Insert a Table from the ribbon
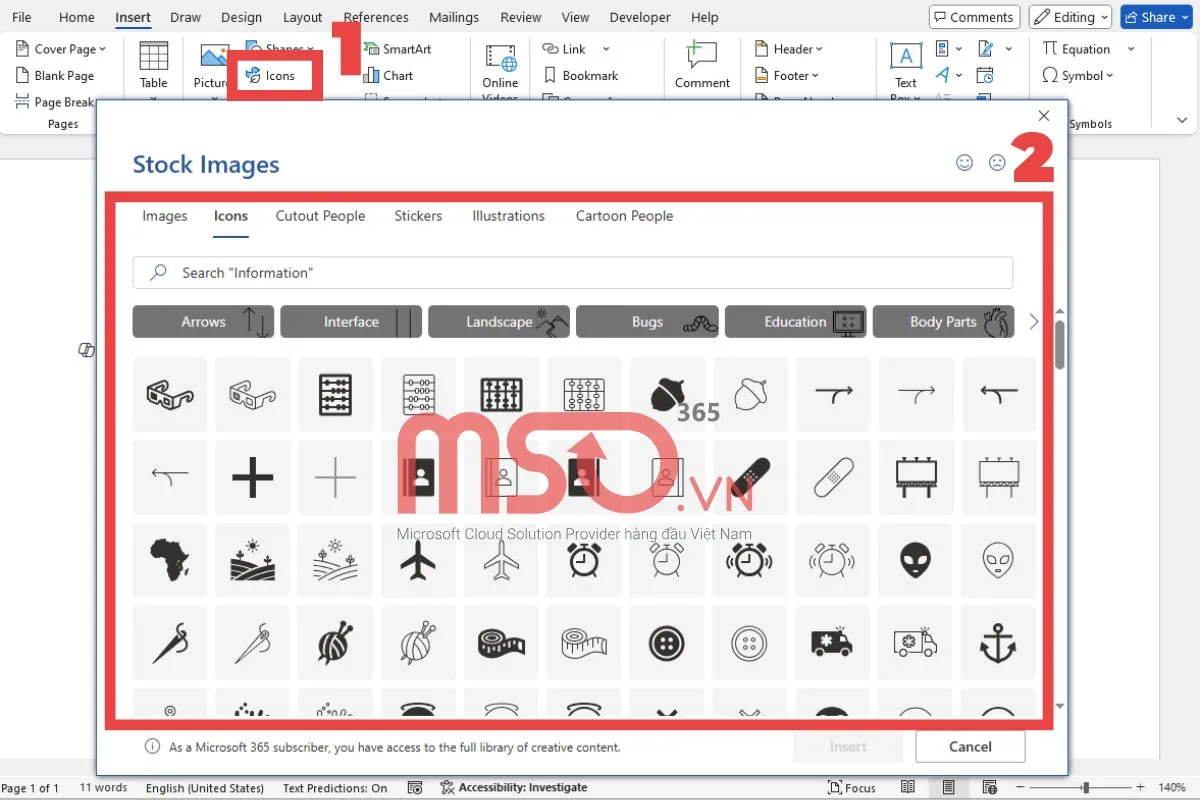 click(x=153, y=62)
